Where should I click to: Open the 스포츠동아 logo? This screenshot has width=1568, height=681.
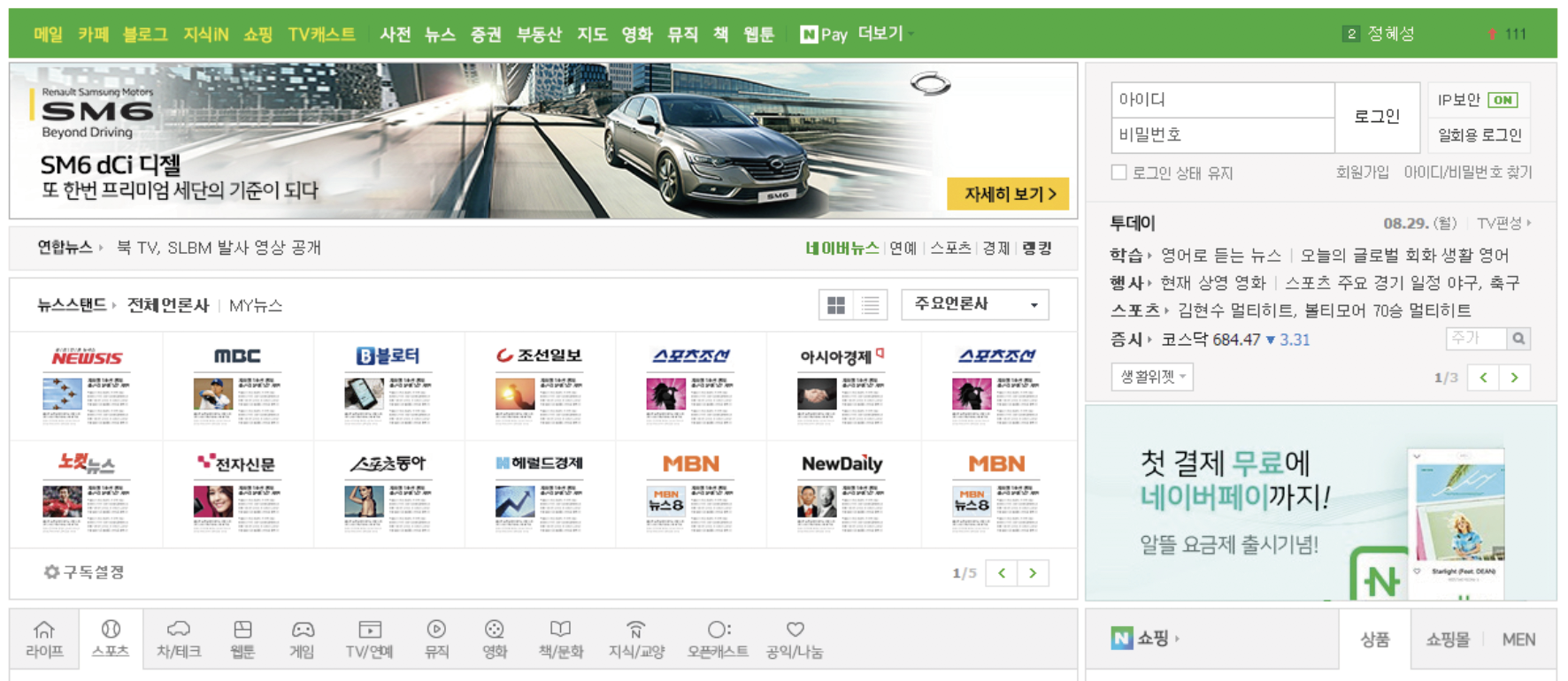(x=388, y=463)
